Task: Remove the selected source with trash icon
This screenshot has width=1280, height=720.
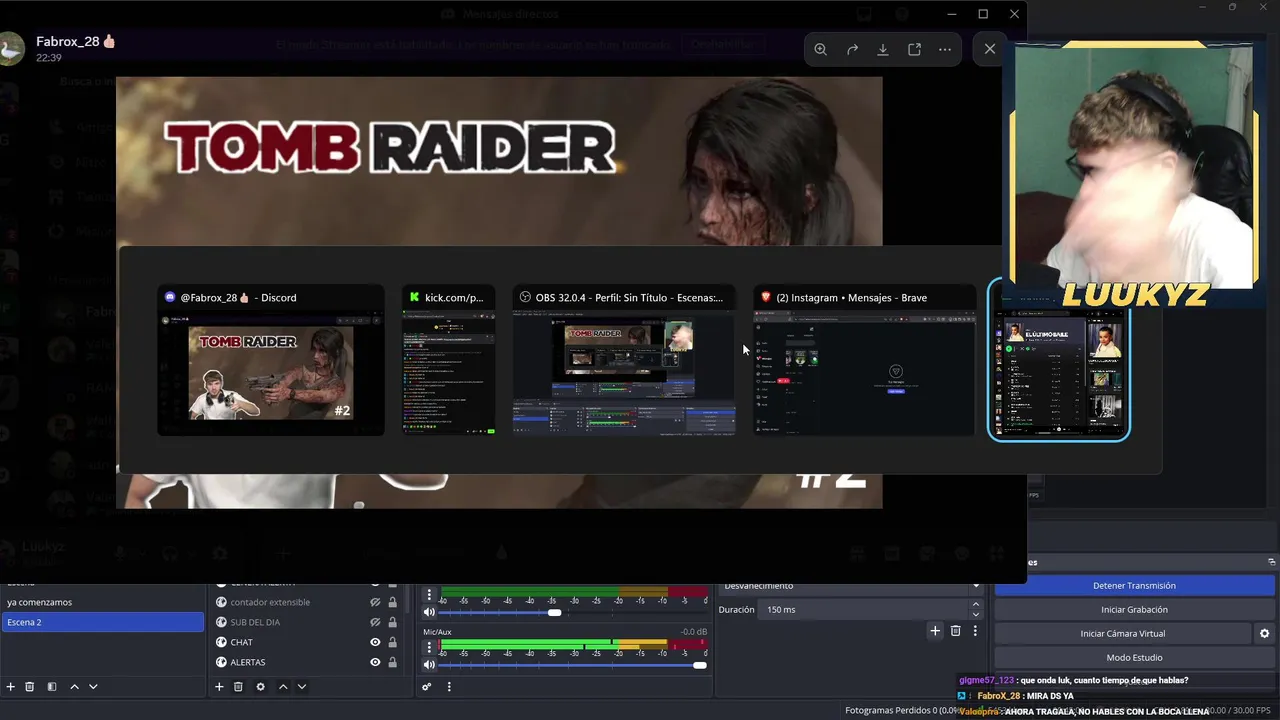Action: (x=238, y=687)
